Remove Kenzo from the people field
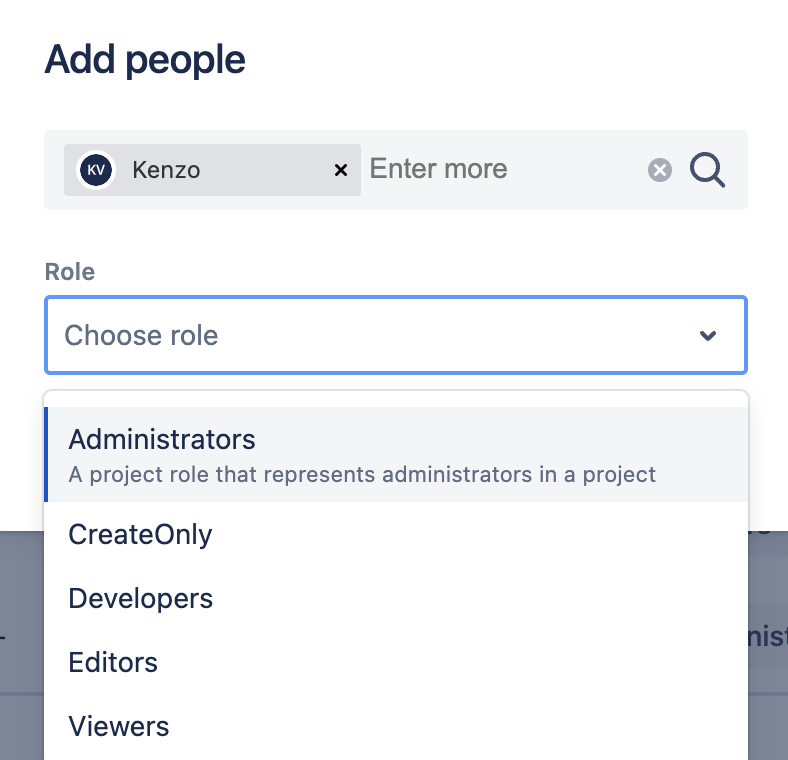This screenshot has height=760, width=788. [x=340, y=170]
